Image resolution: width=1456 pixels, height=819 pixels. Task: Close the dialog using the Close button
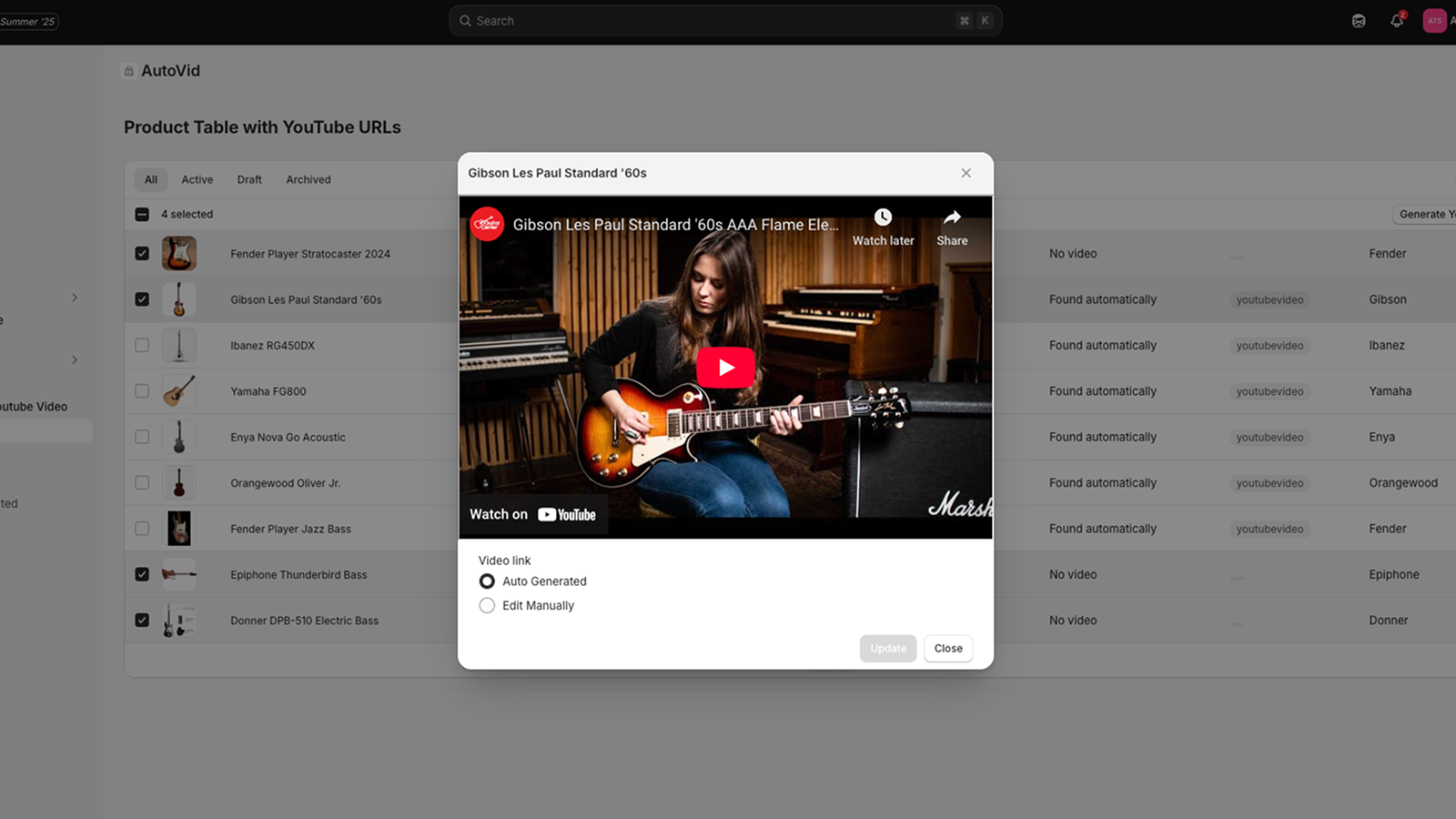[x=947, y=648]
